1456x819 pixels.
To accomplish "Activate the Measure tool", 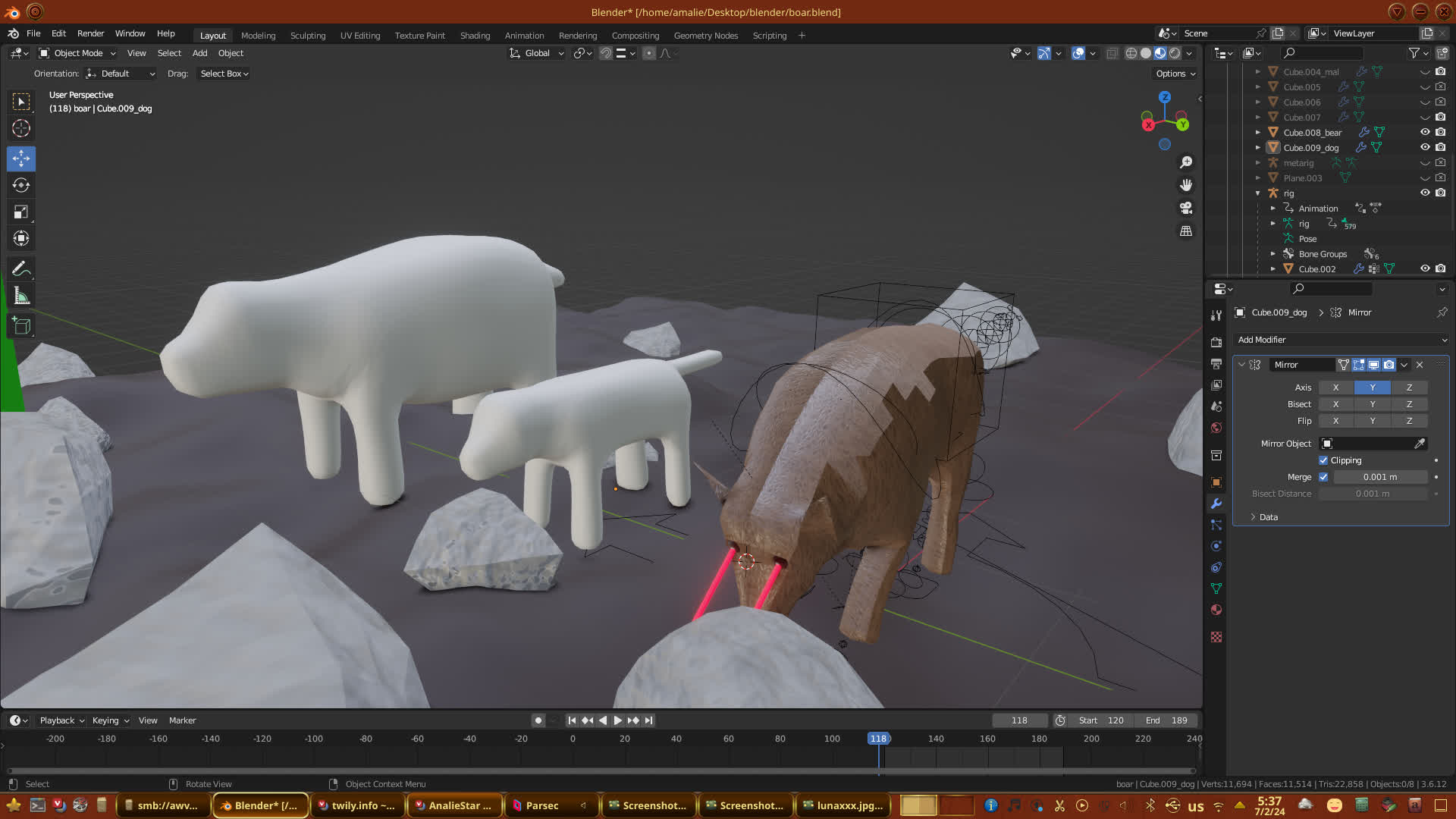I will coord(21,297).
